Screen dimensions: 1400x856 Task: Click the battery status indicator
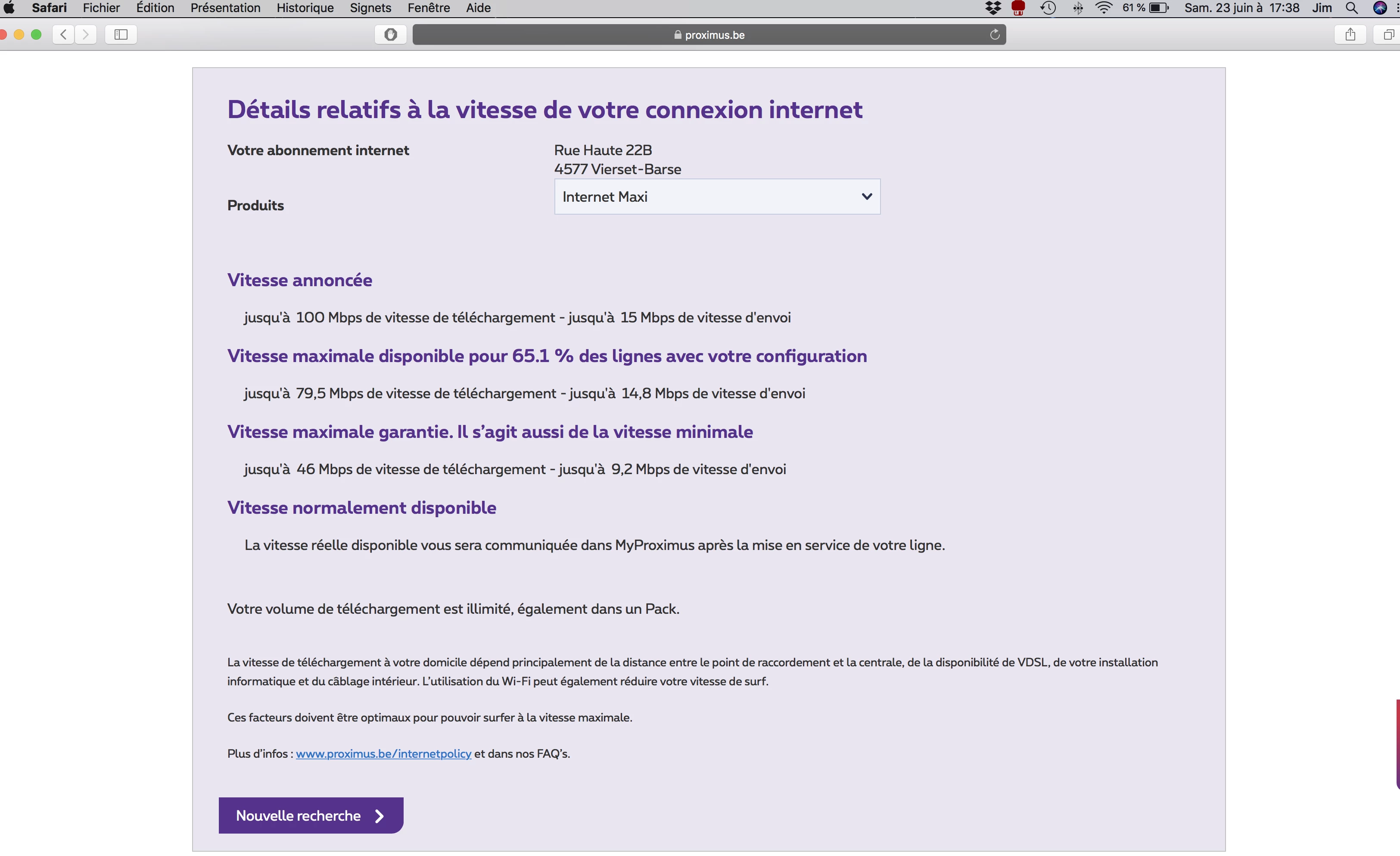coord(1158,8)
